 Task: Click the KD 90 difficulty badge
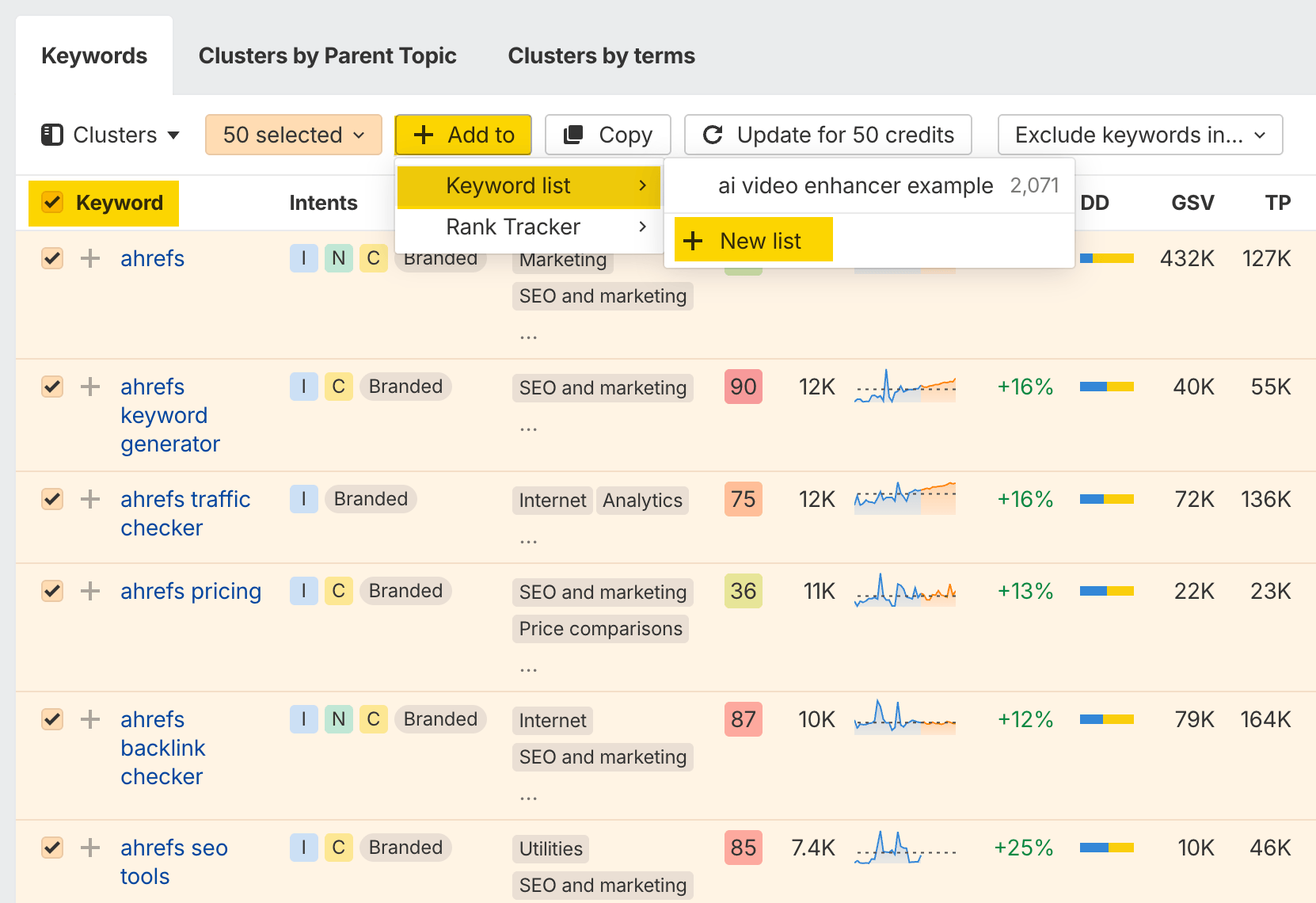tap(744, 387)
